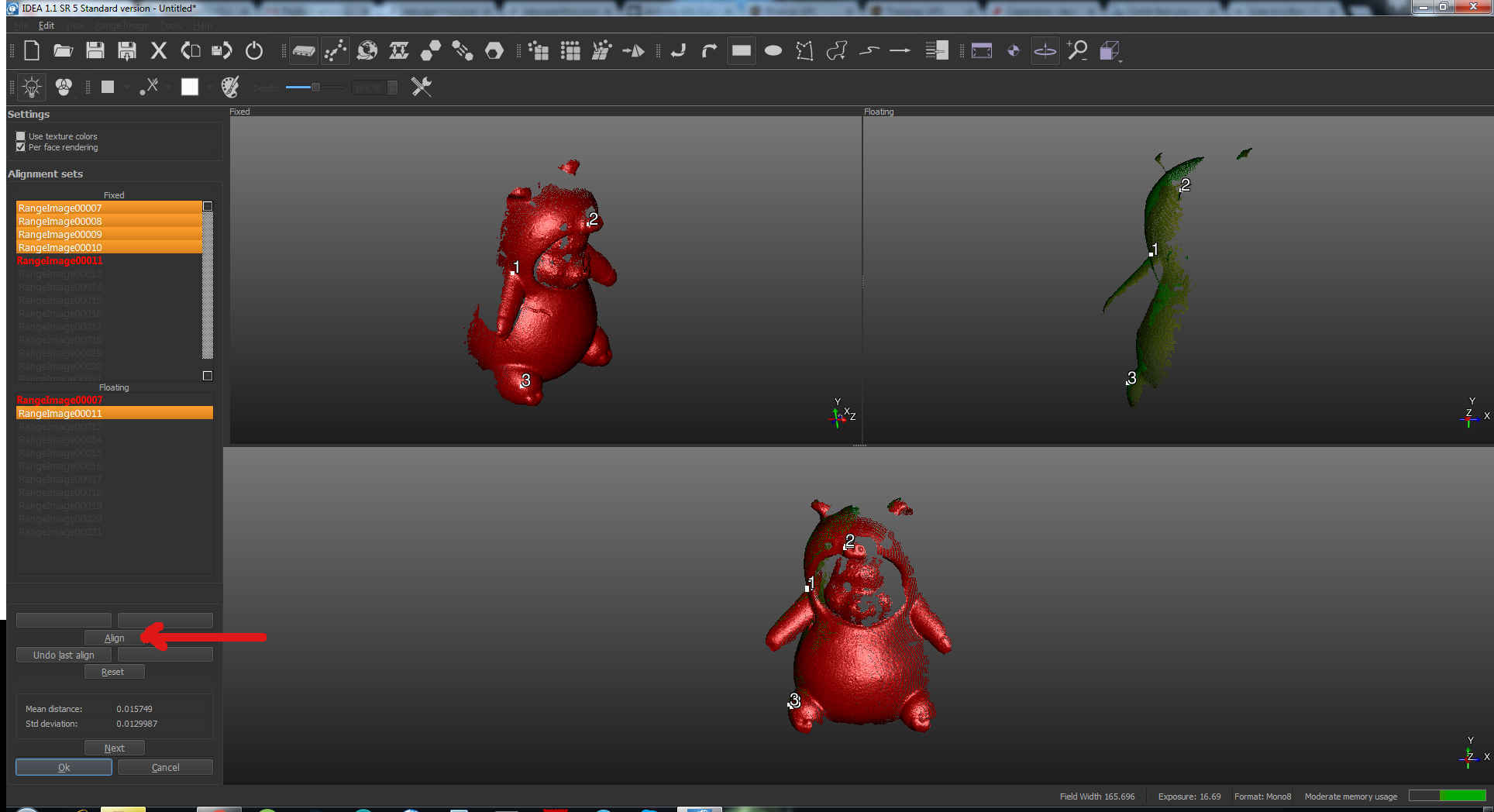Click Undo last align button
This screenshot has width=1494, height=812.
point(64,655)
